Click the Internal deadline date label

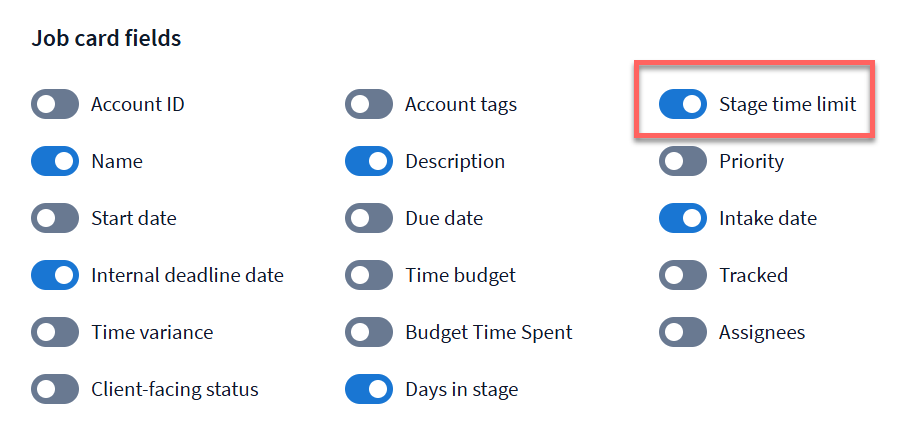[x=187, y=275]
